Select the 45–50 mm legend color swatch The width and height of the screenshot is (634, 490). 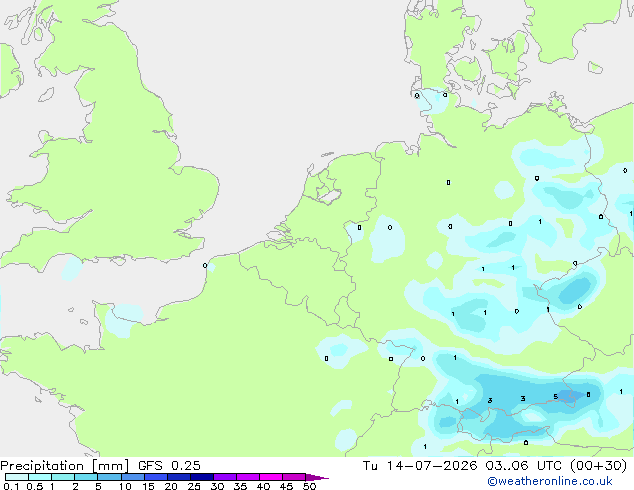pos(294,477)
